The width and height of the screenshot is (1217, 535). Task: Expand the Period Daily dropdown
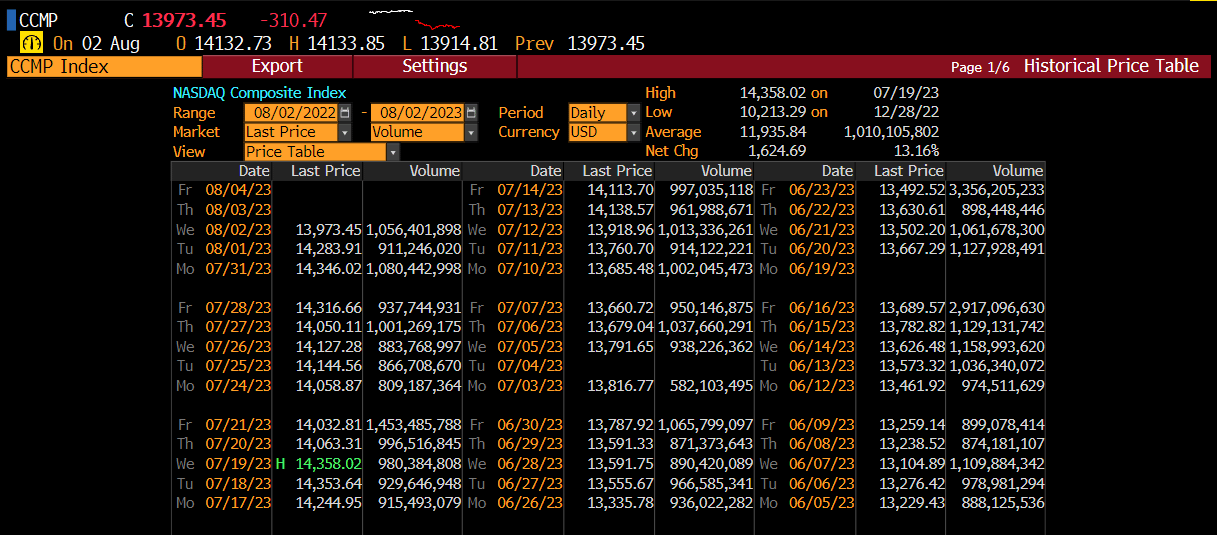(x=632, y=113)
